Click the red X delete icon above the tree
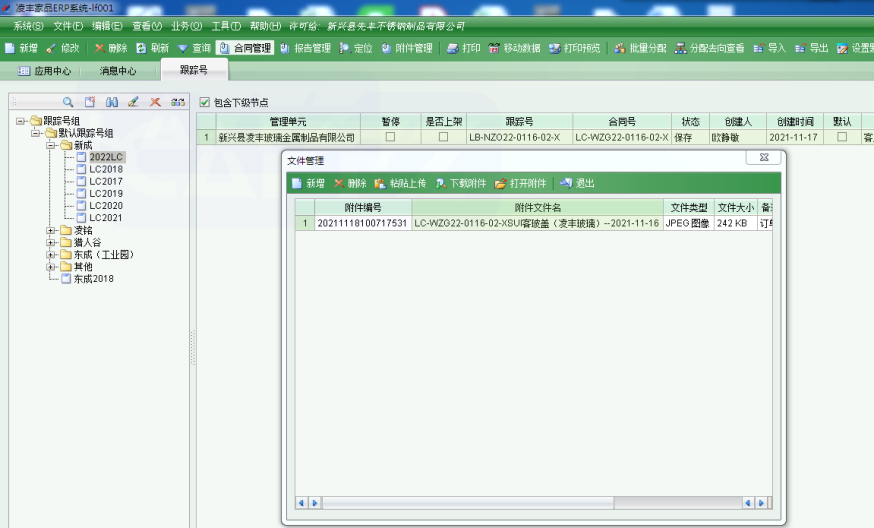 [155, 102]
